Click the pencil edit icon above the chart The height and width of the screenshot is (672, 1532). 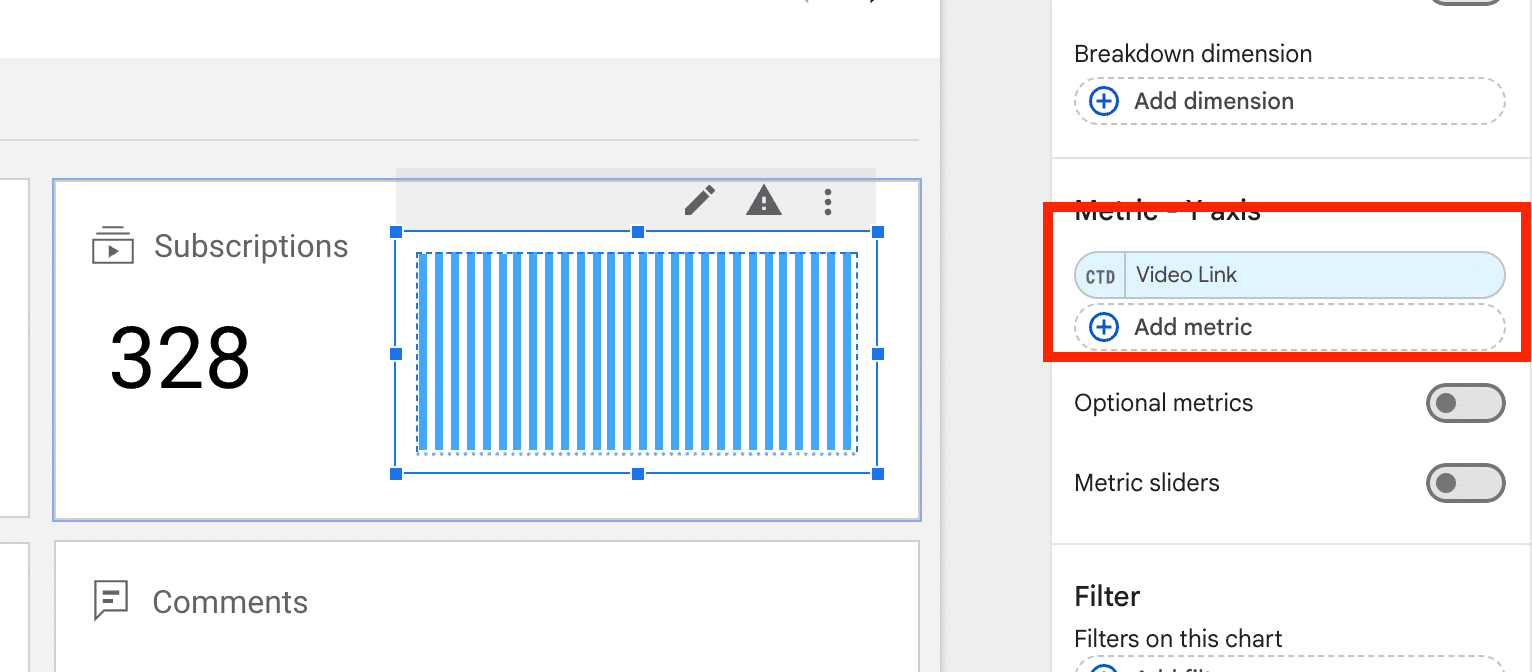click(700, 201)
